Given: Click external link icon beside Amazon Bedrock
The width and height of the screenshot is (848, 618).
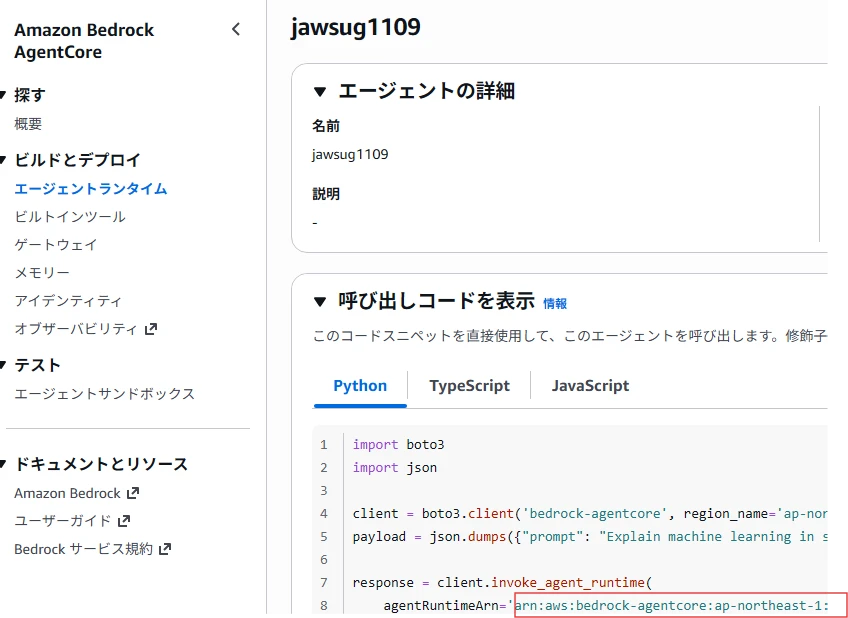Looking at the screenshot, I should pyautogui.click(x=133, y=493).
